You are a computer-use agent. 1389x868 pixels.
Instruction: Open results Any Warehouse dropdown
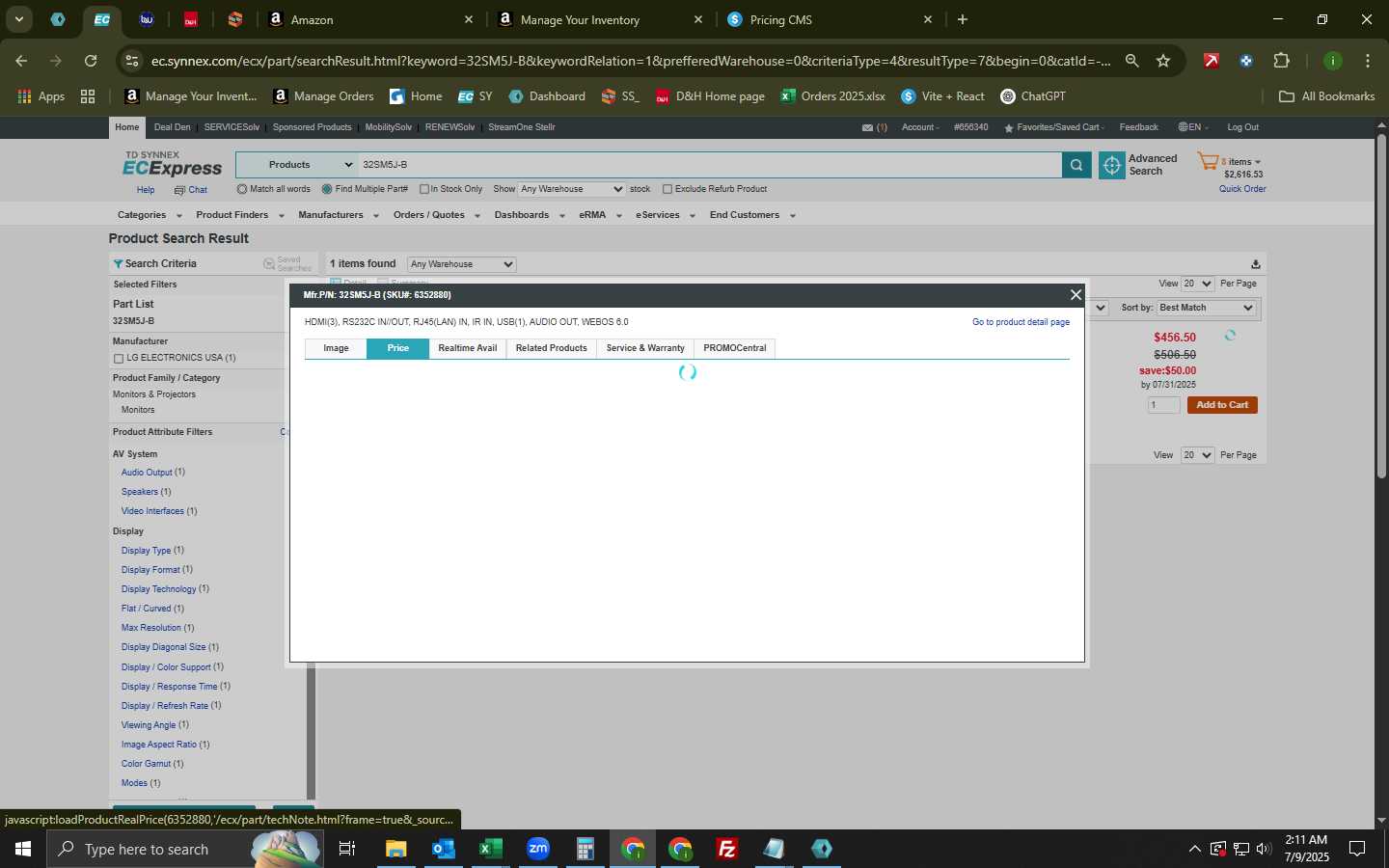pyautogui.click(x=461, y=264)
